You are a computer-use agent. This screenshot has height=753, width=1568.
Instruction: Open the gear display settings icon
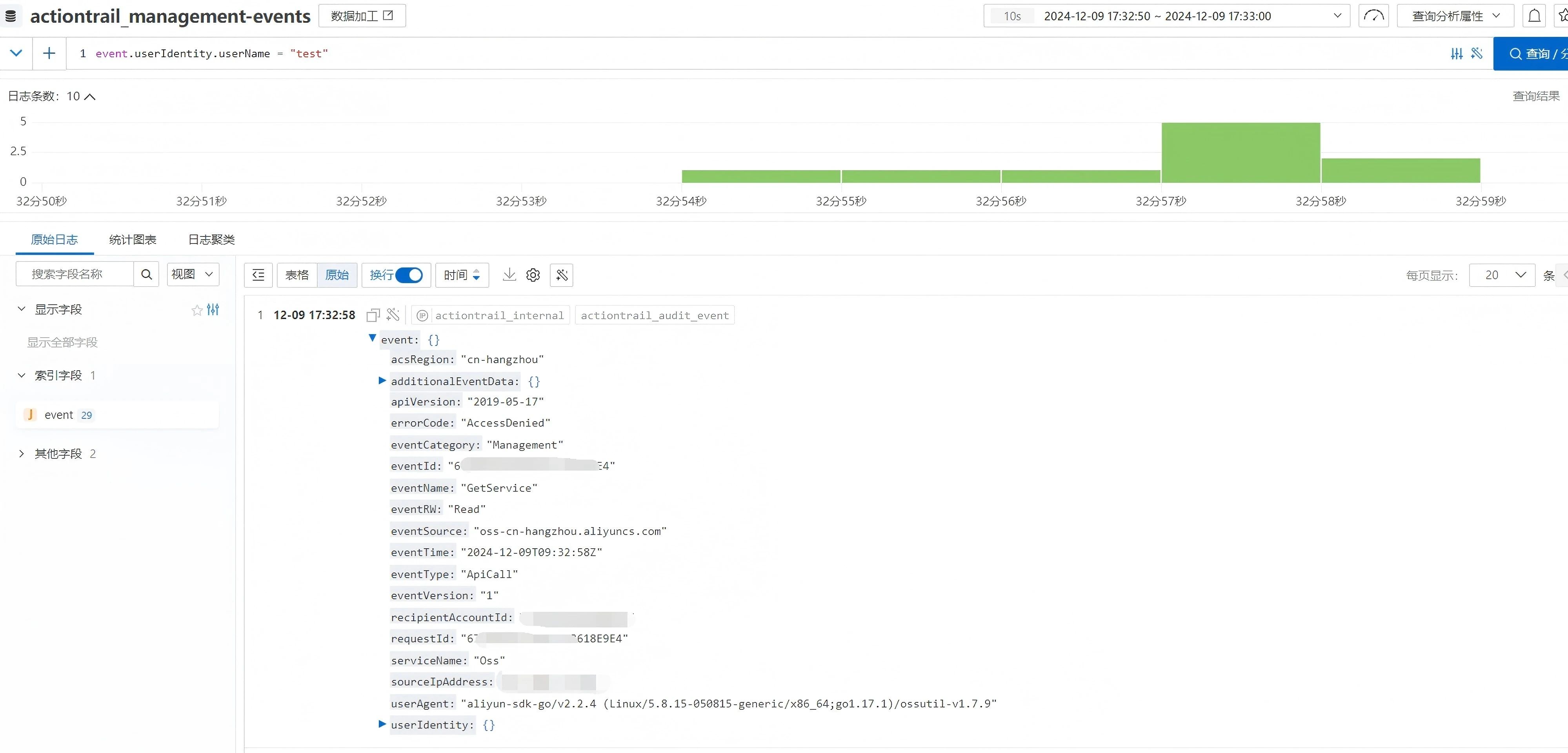pos(533,275)
